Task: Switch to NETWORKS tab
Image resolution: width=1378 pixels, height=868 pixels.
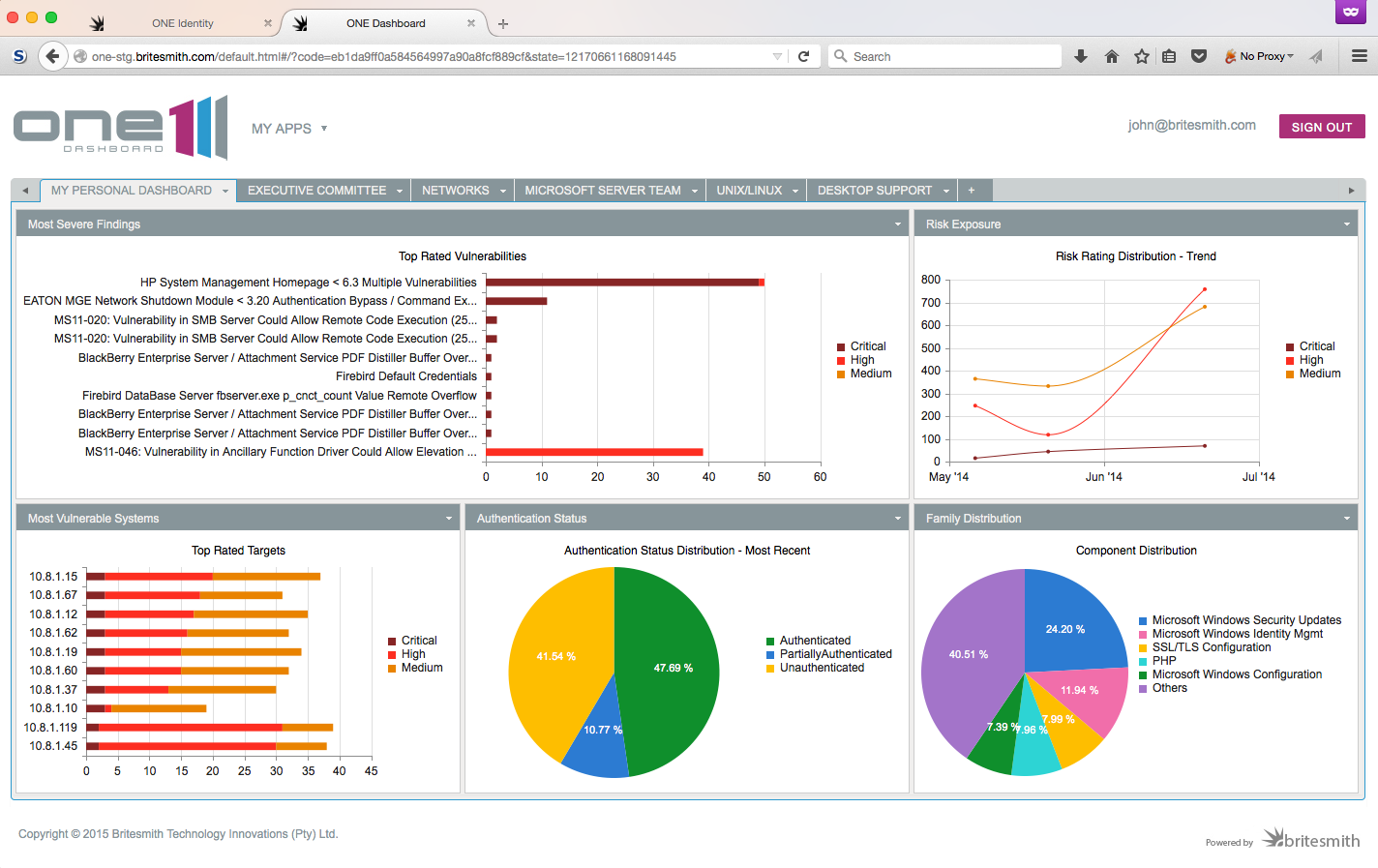Action: point(455,191)
